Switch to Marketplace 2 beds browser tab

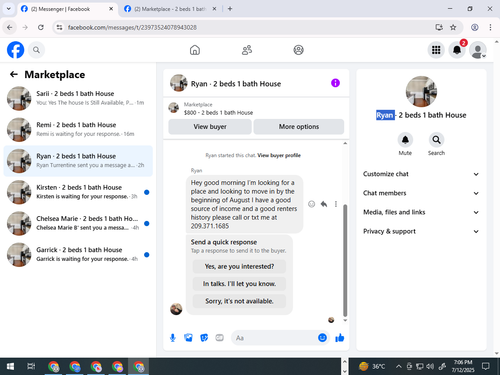click(x=169, y=9)
